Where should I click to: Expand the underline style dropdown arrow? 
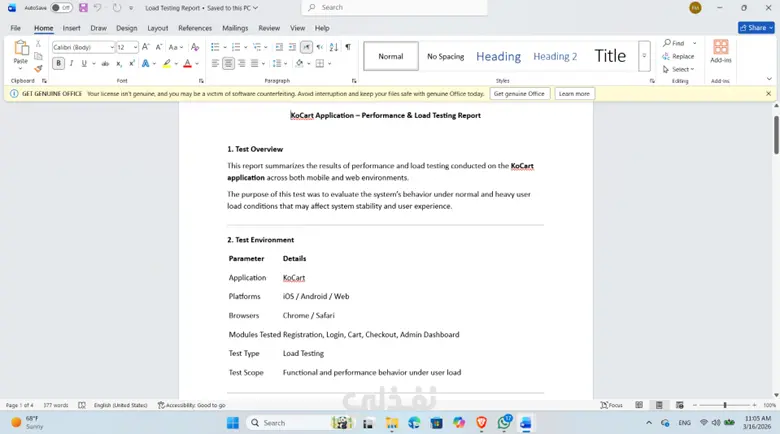coord(94,63)
